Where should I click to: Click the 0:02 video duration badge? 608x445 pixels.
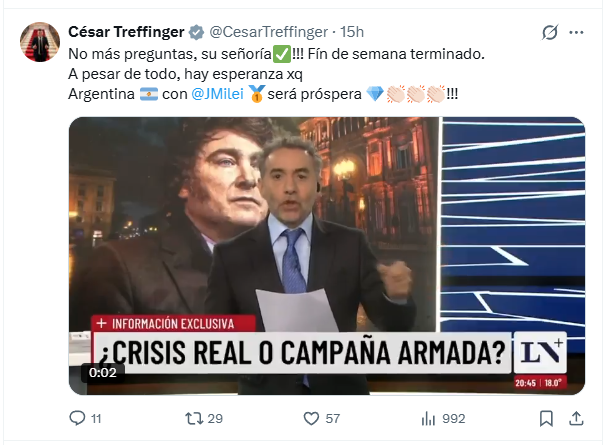[x=103, y=373]
